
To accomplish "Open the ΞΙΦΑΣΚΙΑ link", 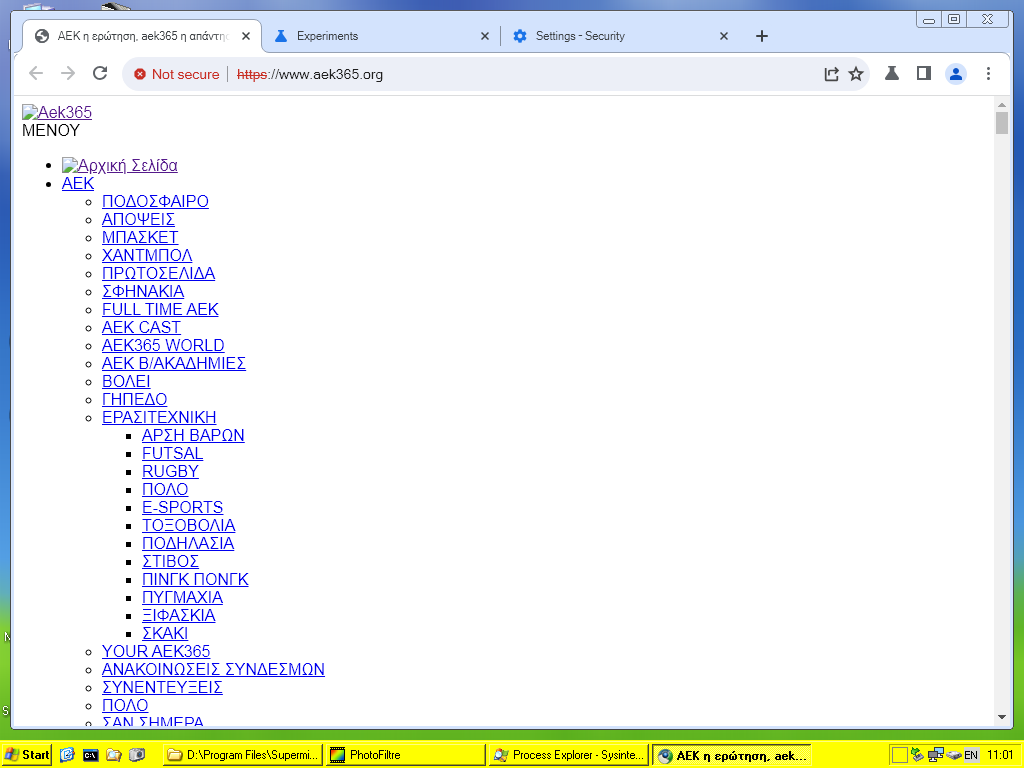I will click(x=179, y=615).
